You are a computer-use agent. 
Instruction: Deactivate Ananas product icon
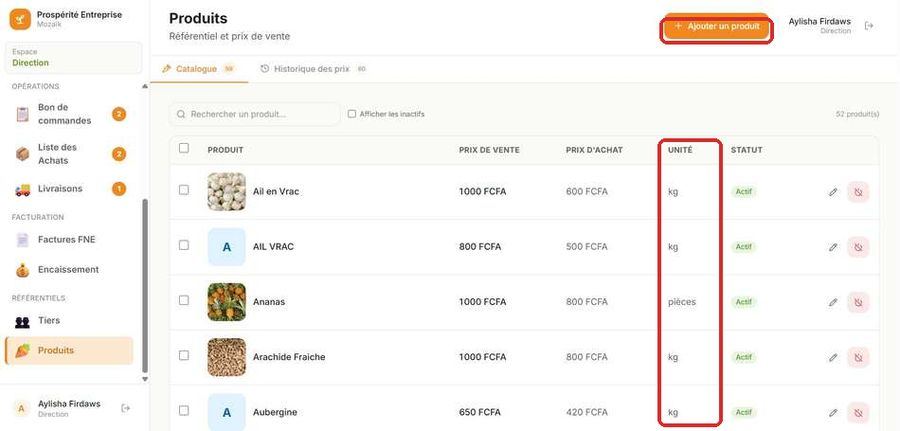pyautogui.click(x=858, y=302)
